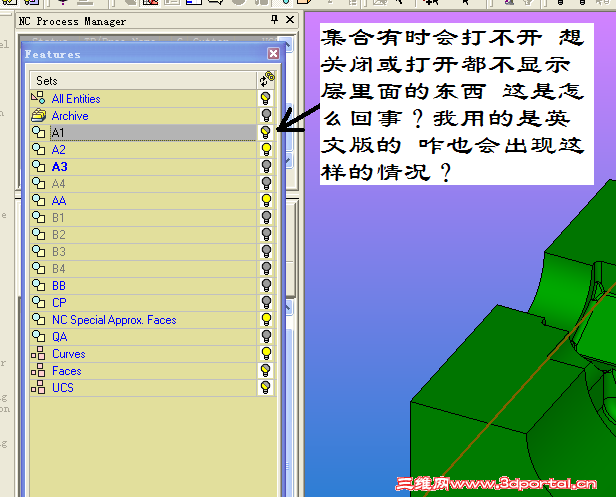The height and width of the screenshot is (497, 616).
Task: Toggle the All Entities lightbulb
Action: pos(266,98)
